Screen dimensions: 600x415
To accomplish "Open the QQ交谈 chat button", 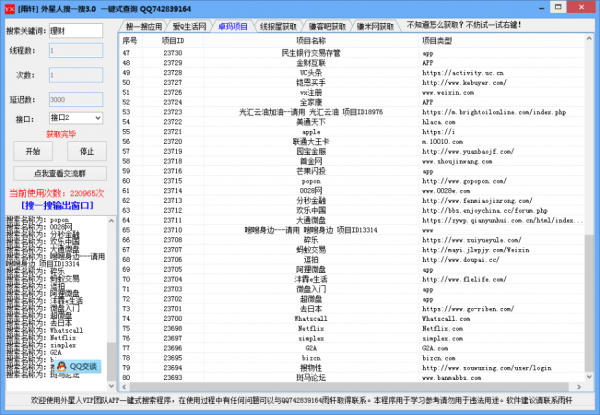I will [77, 366].
